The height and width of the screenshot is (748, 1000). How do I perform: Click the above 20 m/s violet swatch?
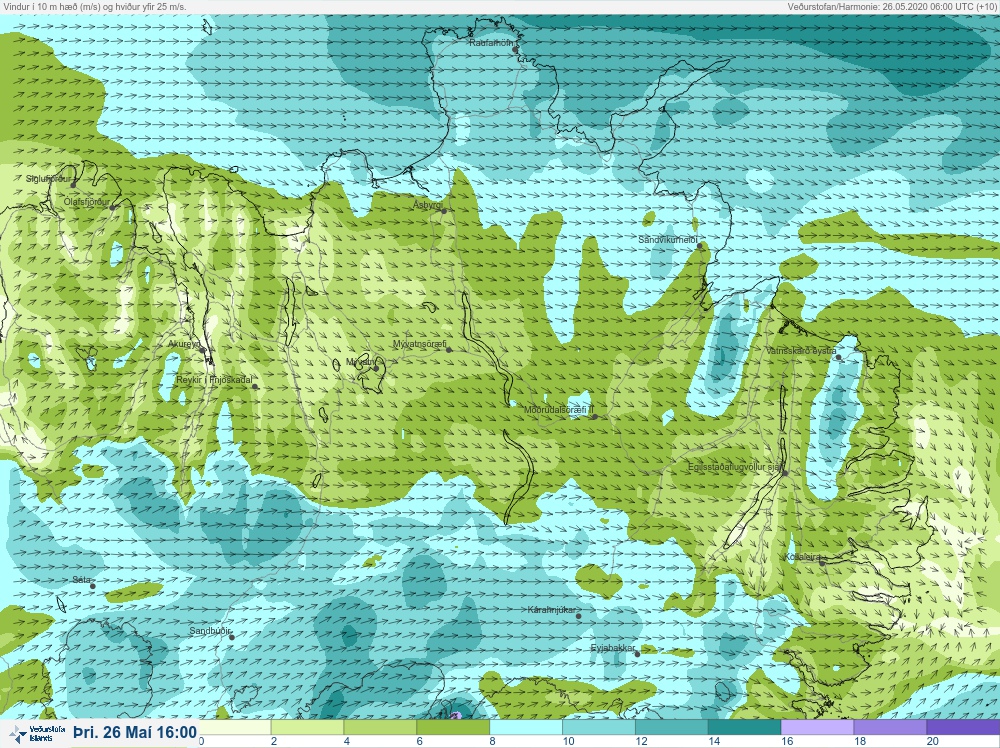pos(963,727)
